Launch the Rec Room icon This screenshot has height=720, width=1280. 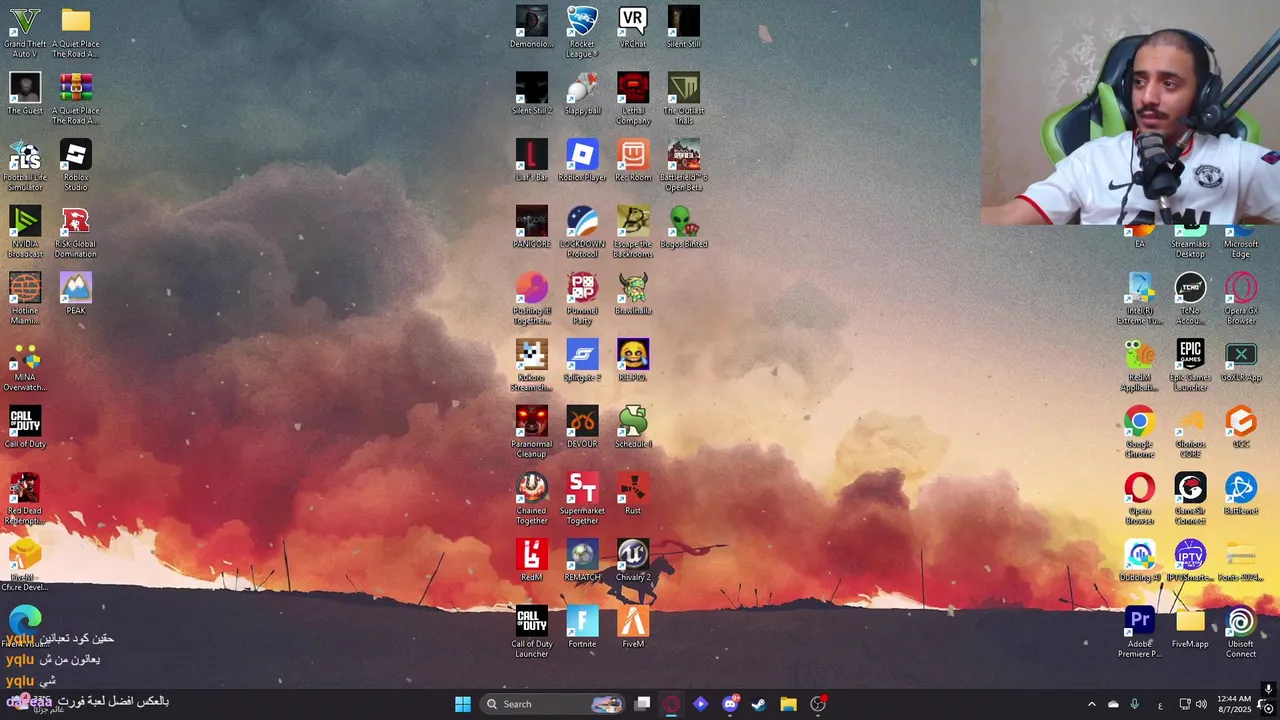632,161
